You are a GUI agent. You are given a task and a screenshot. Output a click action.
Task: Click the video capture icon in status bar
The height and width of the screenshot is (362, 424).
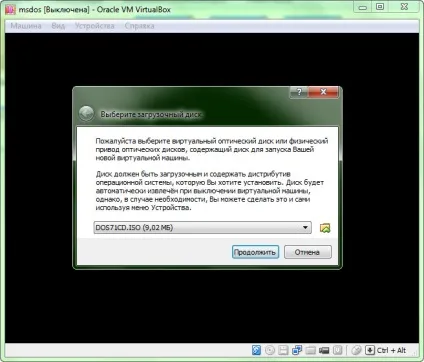324,350
